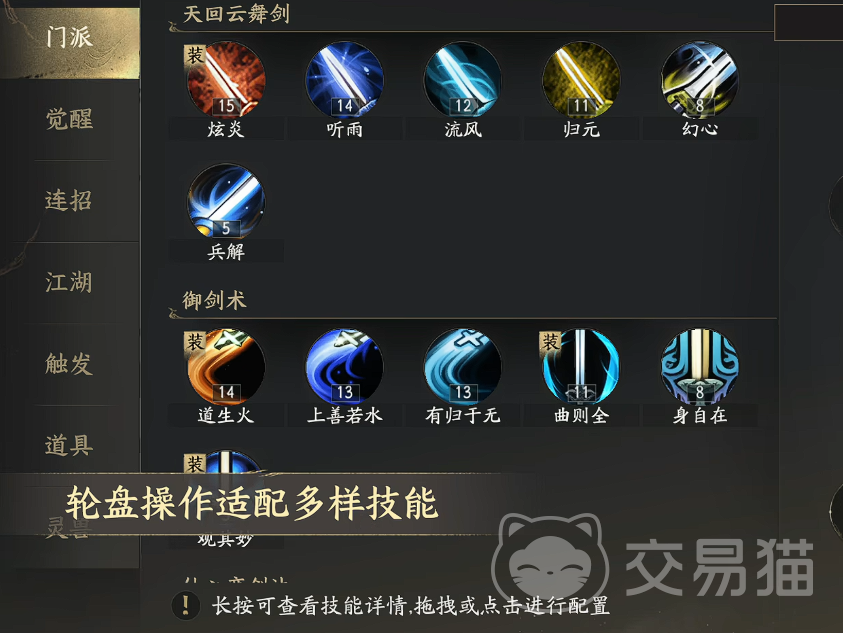Open the 门派 sidebar tab
The image size is (843, 633).
(70, 39)
